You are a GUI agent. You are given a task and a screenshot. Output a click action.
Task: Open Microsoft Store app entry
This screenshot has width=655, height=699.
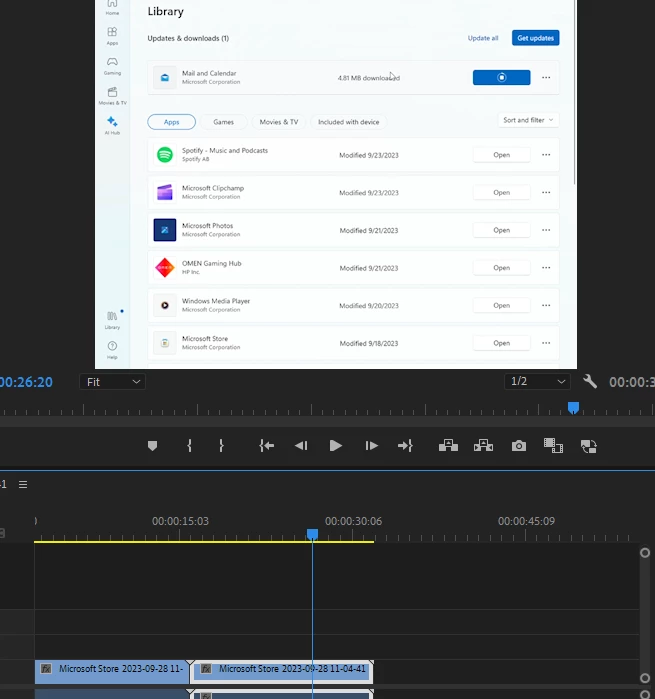coord(502,343)
